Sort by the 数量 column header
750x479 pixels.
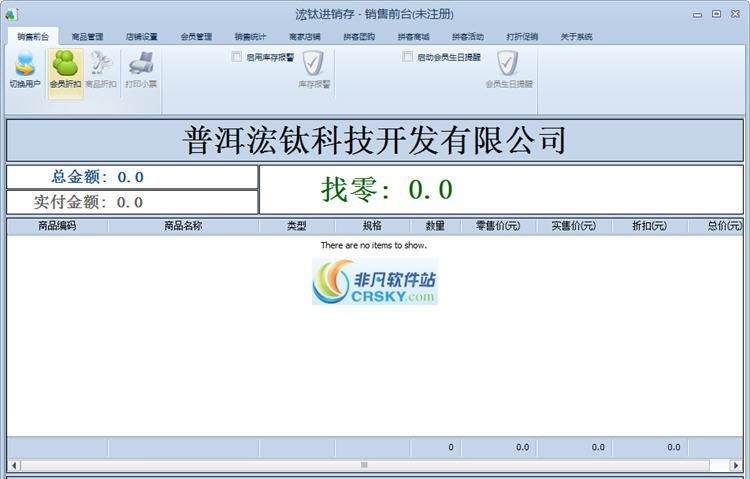click(x=435, y=226)
